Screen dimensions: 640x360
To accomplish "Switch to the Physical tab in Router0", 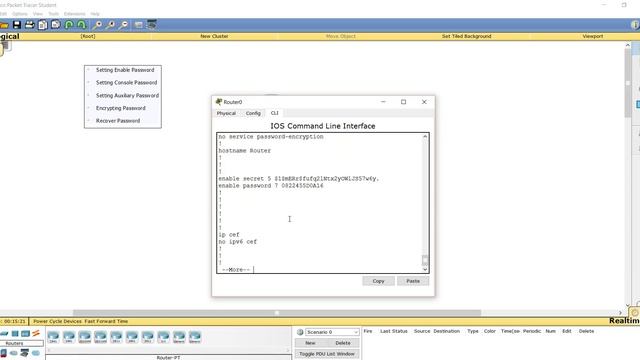I will [226, 113].
